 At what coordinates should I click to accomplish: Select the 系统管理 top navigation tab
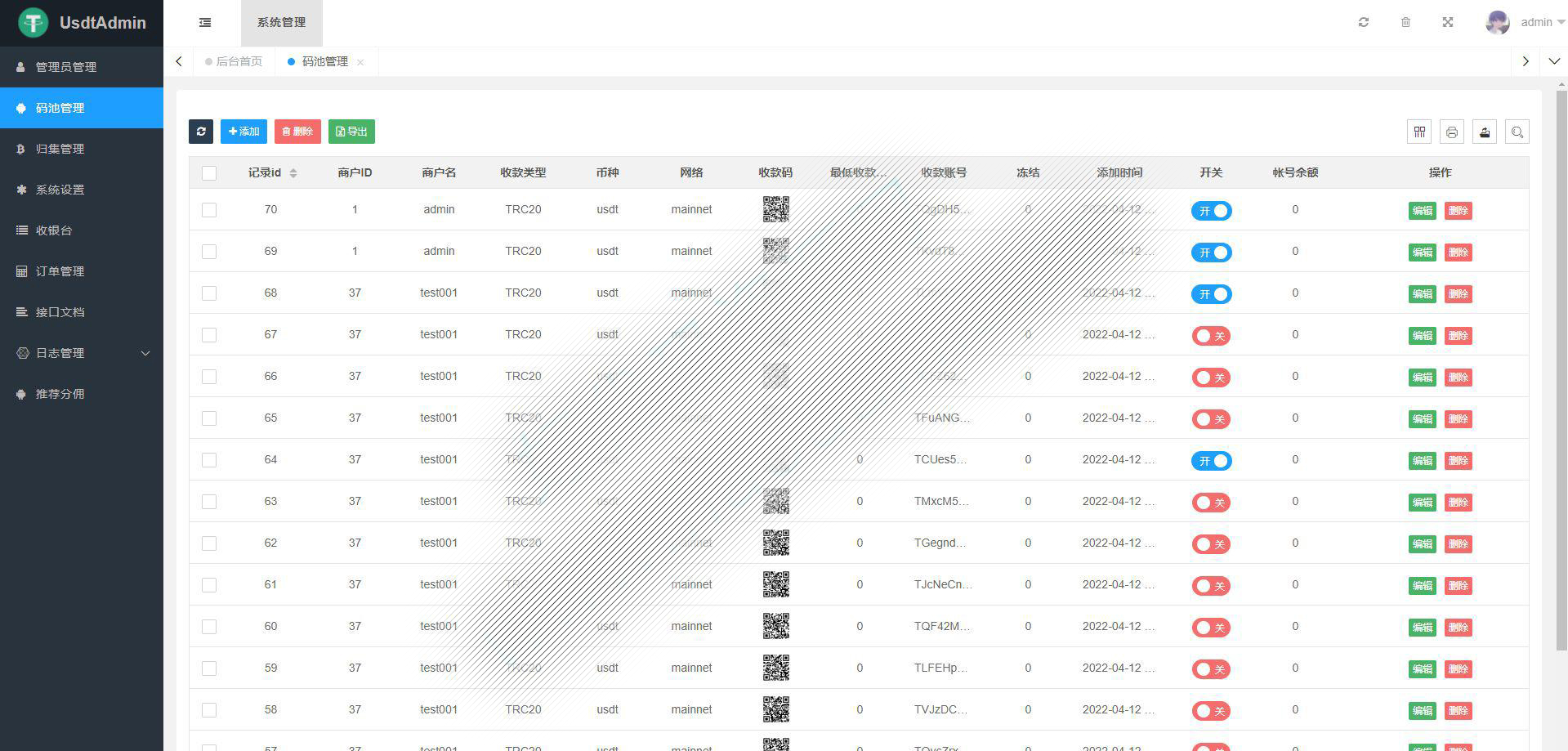[282, 23]
